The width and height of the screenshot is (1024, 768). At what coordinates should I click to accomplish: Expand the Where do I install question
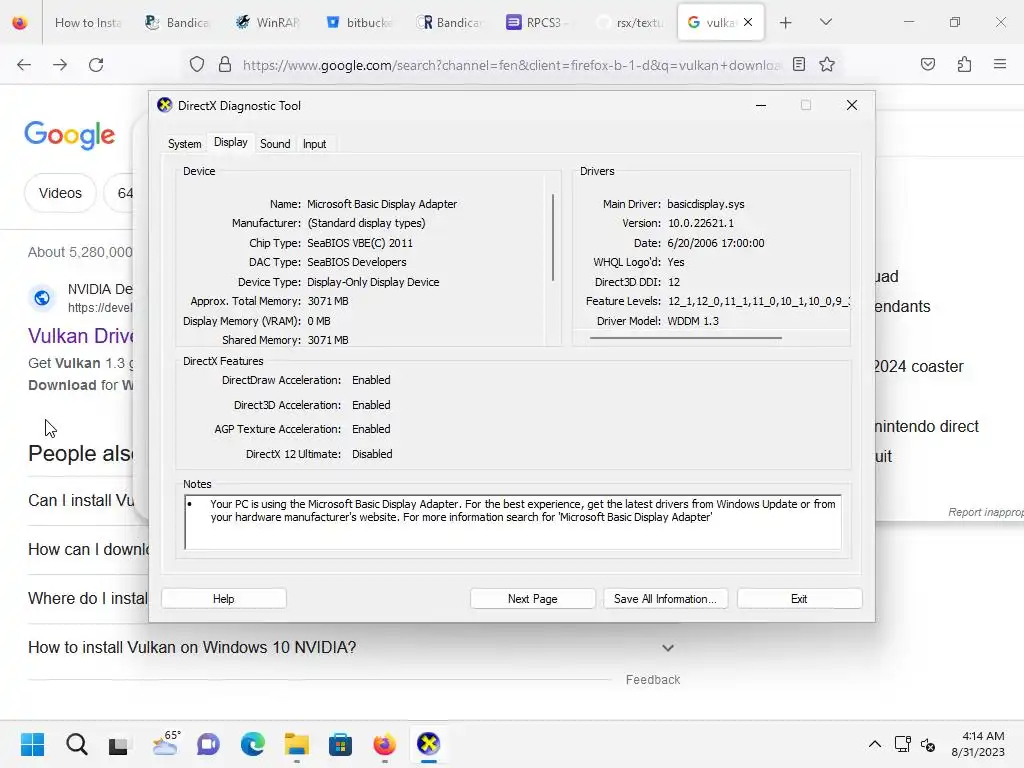88,598
